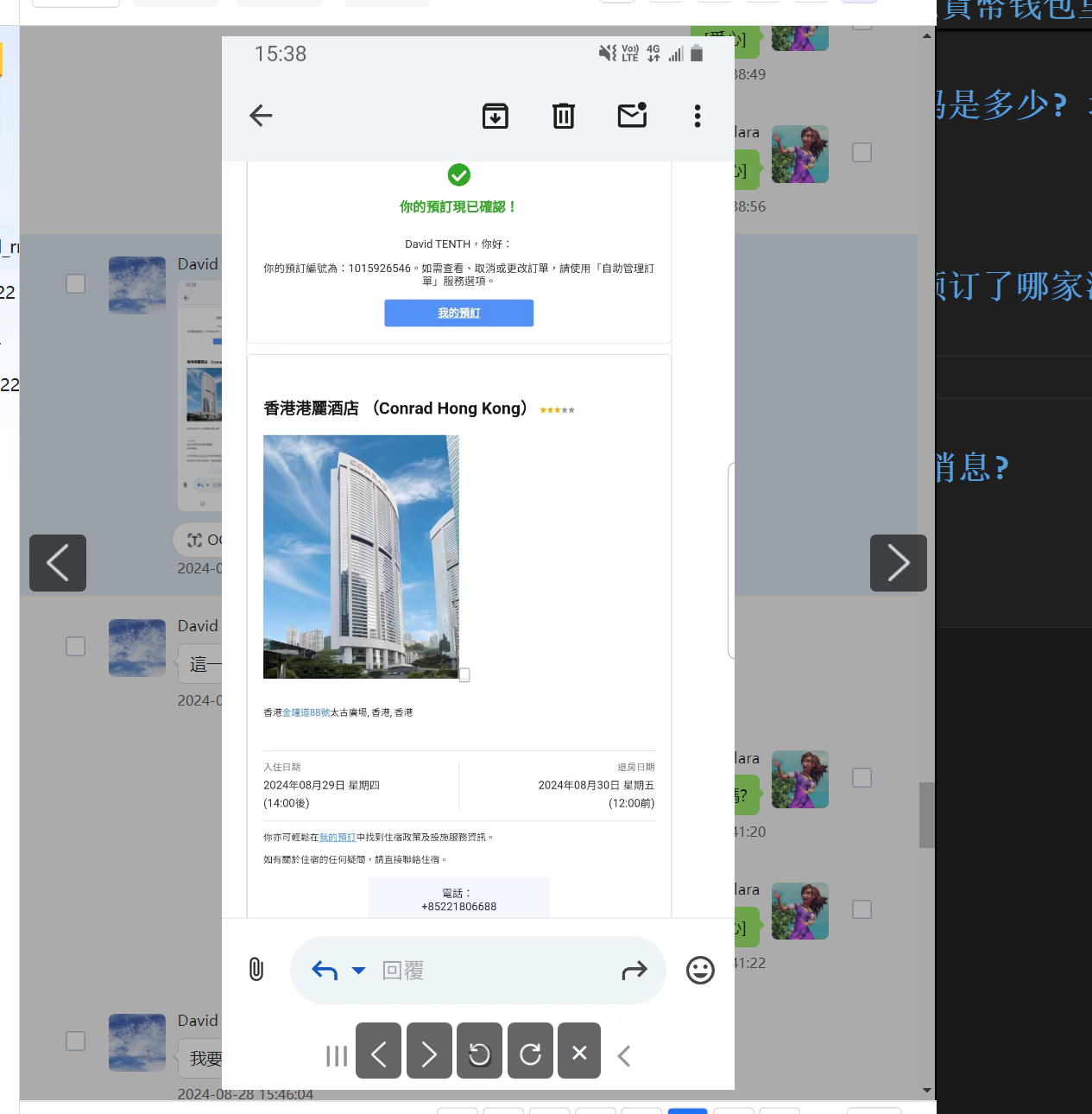Click the chat scrollbar down arrow
1092x1114 pixels.
click(x=927, y=1091)
